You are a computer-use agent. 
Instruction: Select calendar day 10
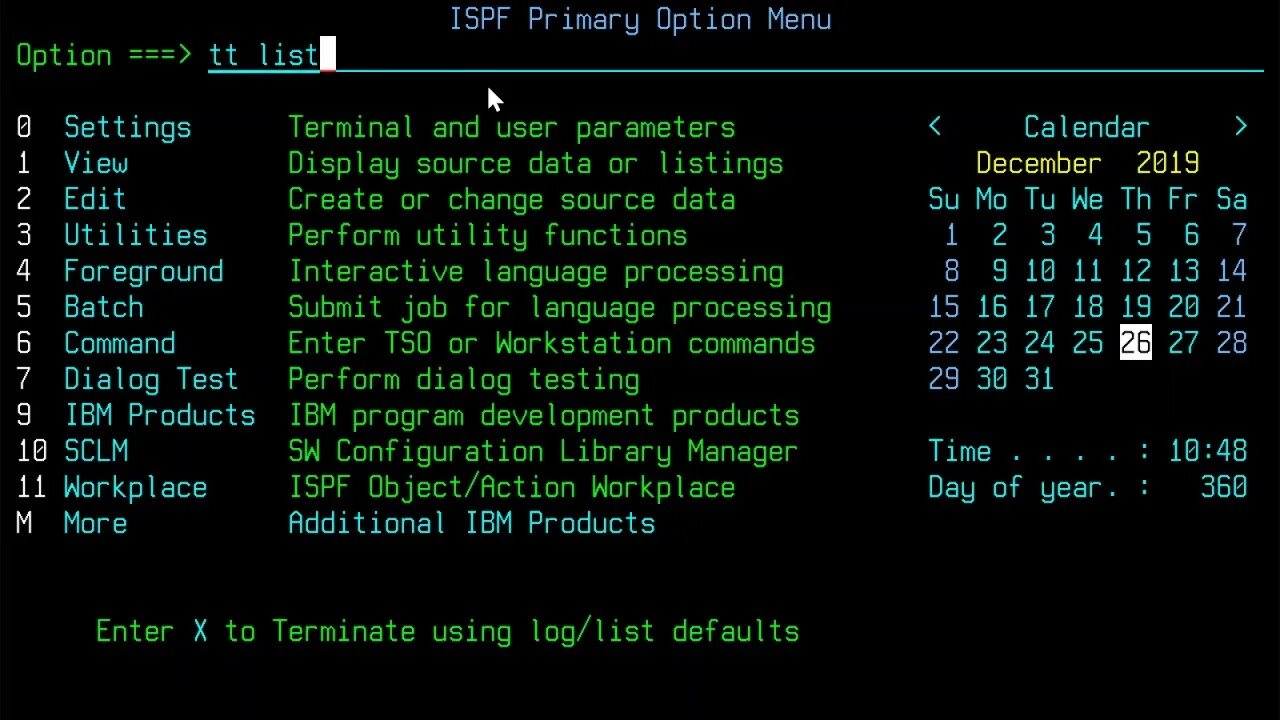coord(1039,271)
